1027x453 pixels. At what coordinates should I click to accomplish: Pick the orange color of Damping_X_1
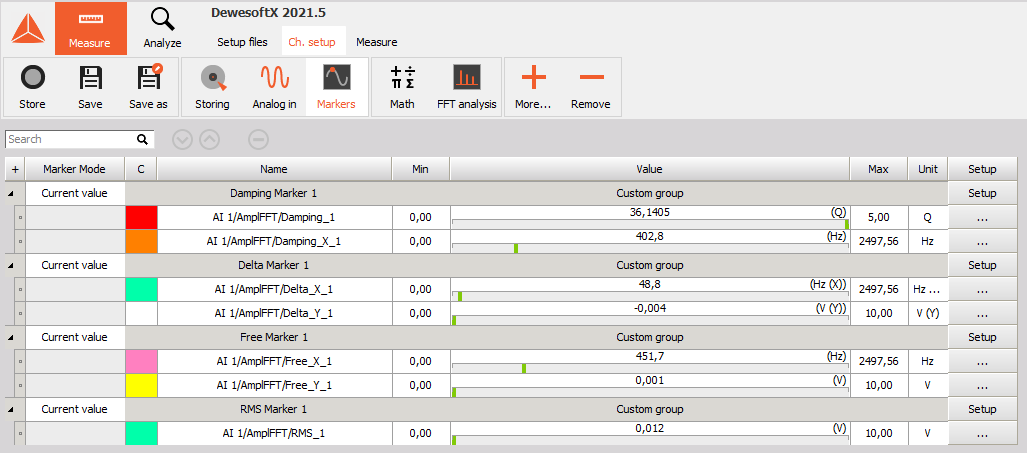click(x=141, y=242)
